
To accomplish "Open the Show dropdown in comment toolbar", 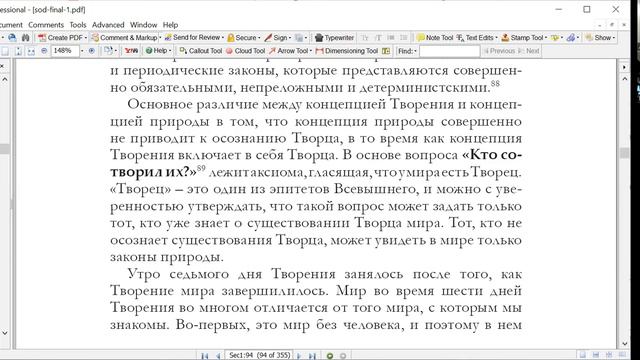I will (600, 38).
